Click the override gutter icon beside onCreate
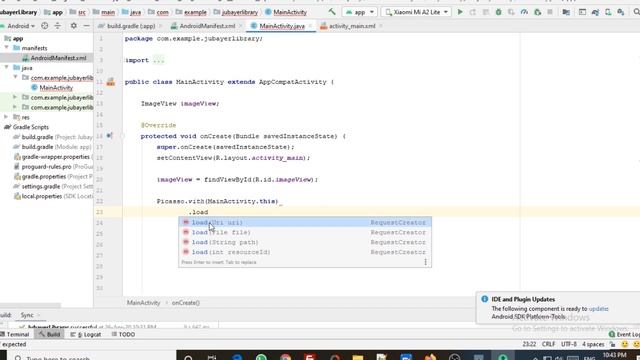Screen dimensions: 640x360 (x=109, y=136)
